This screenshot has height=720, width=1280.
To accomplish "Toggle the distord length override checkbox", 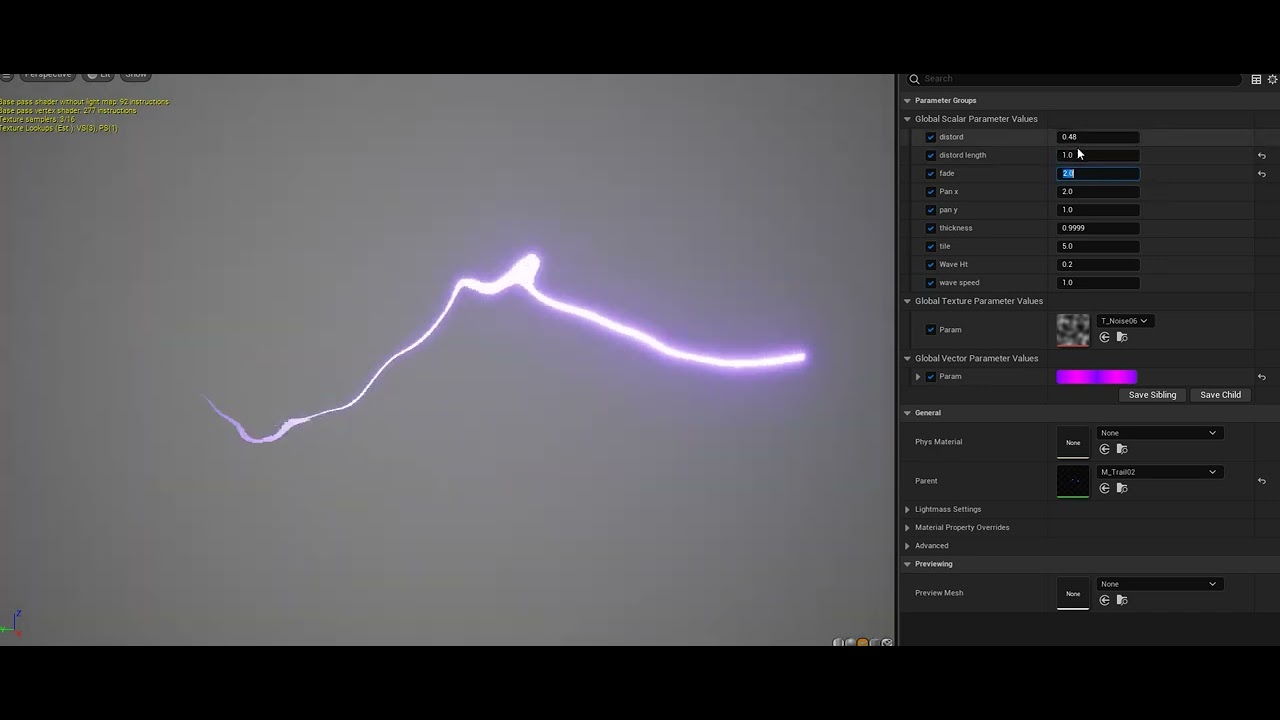I will pyautogui.click(x=931, y=155).
